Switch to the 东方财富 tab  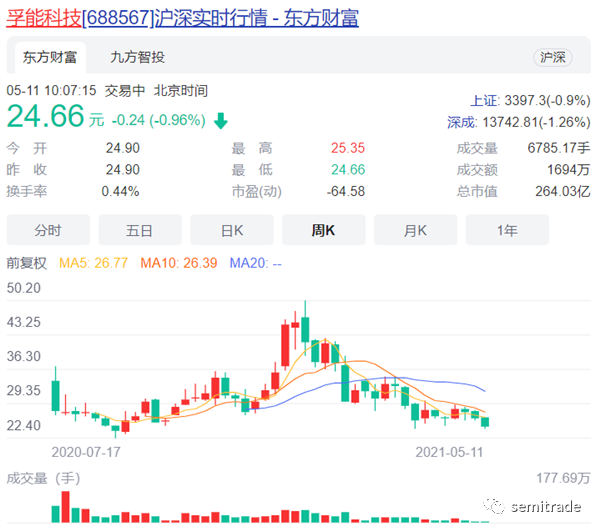50,57
